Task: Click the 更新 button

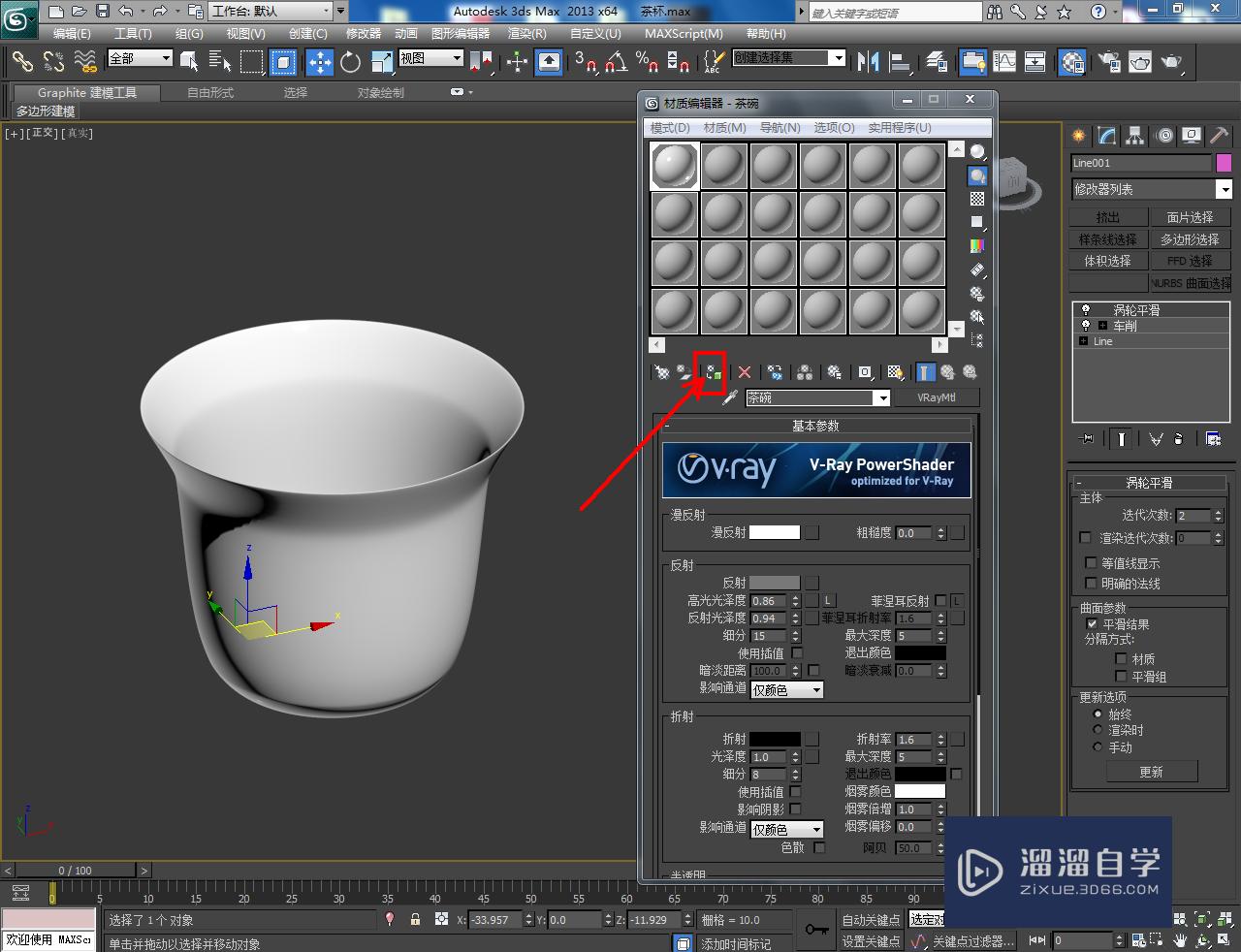Action: [1152, 772]
